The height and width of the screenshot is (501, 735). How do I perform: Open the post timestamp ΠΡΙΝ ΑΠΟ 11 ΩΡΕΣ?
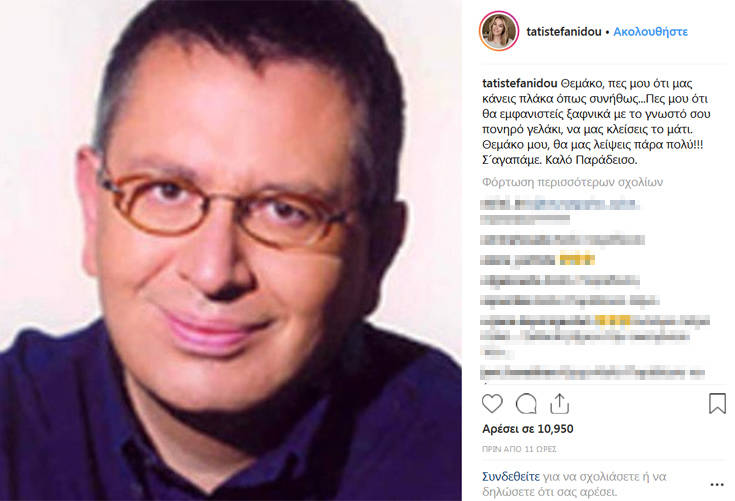519,449
